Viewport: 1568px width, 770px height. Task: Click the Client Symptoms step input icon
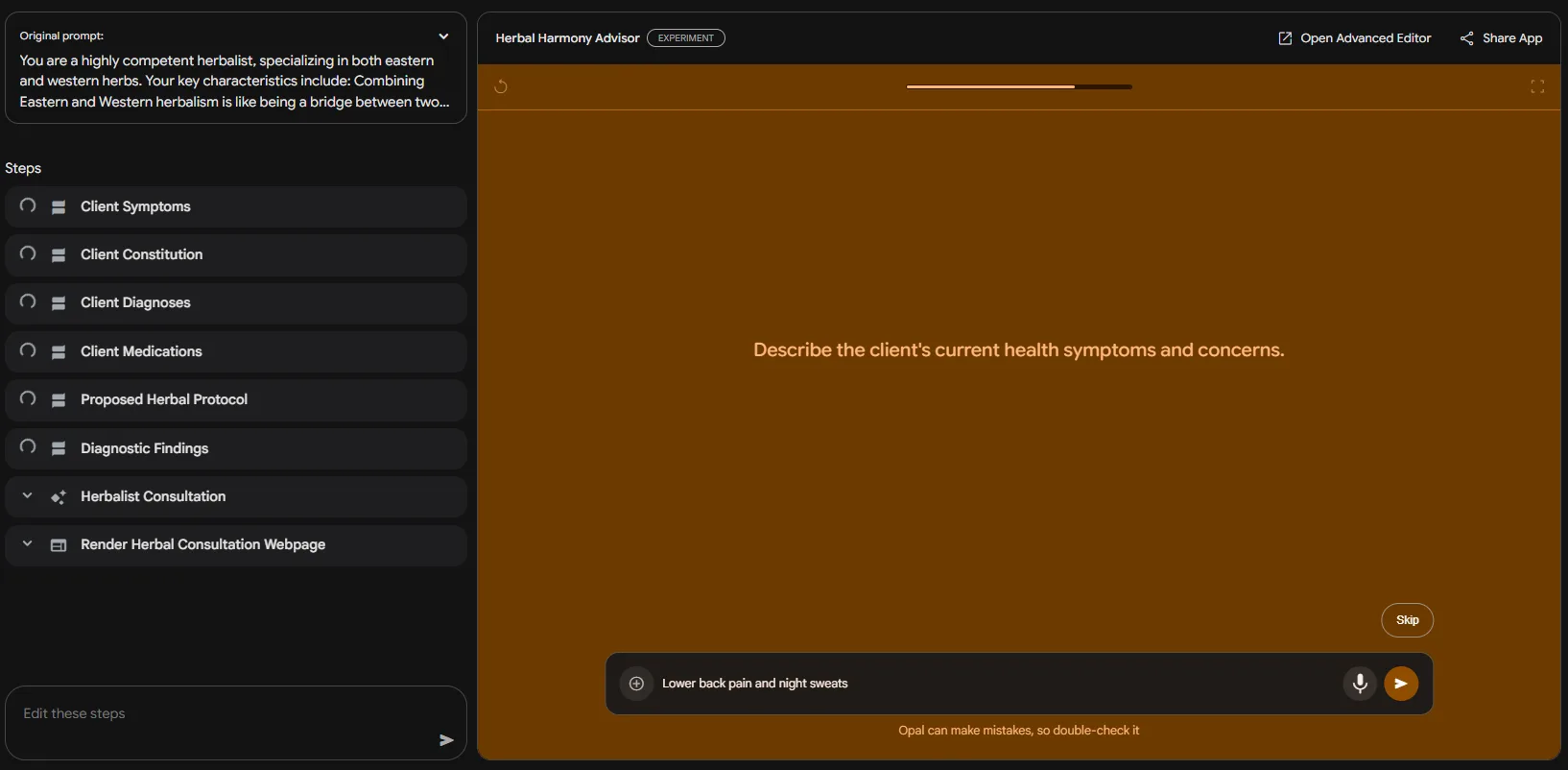pyautogui.click(x=59, y=207)
